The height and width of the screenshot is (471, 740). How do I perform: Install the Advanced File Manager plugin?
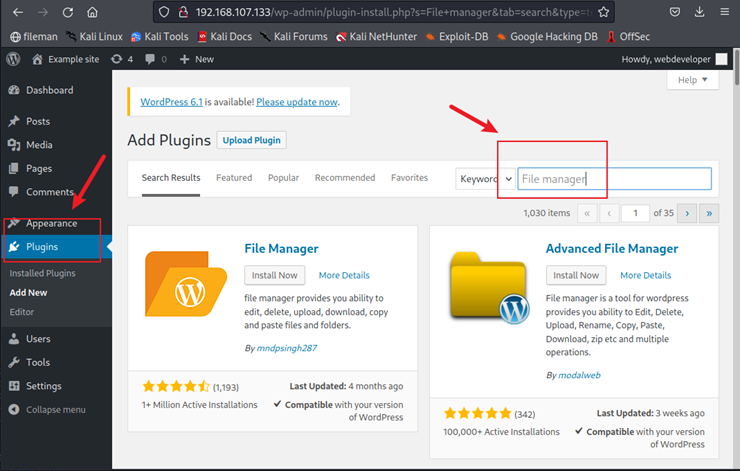pos(576,275)
